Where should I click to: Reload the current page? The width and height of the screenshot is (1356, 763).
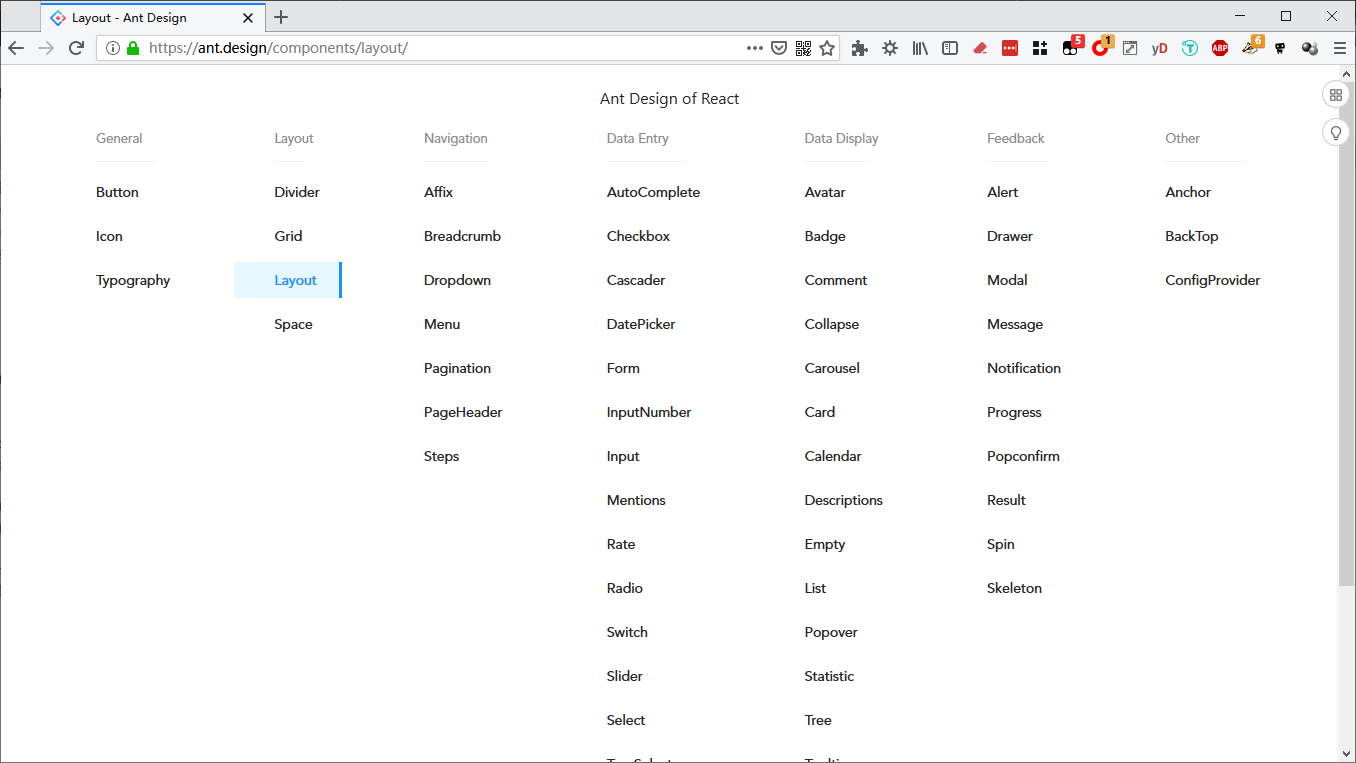[x=76, y=48]
